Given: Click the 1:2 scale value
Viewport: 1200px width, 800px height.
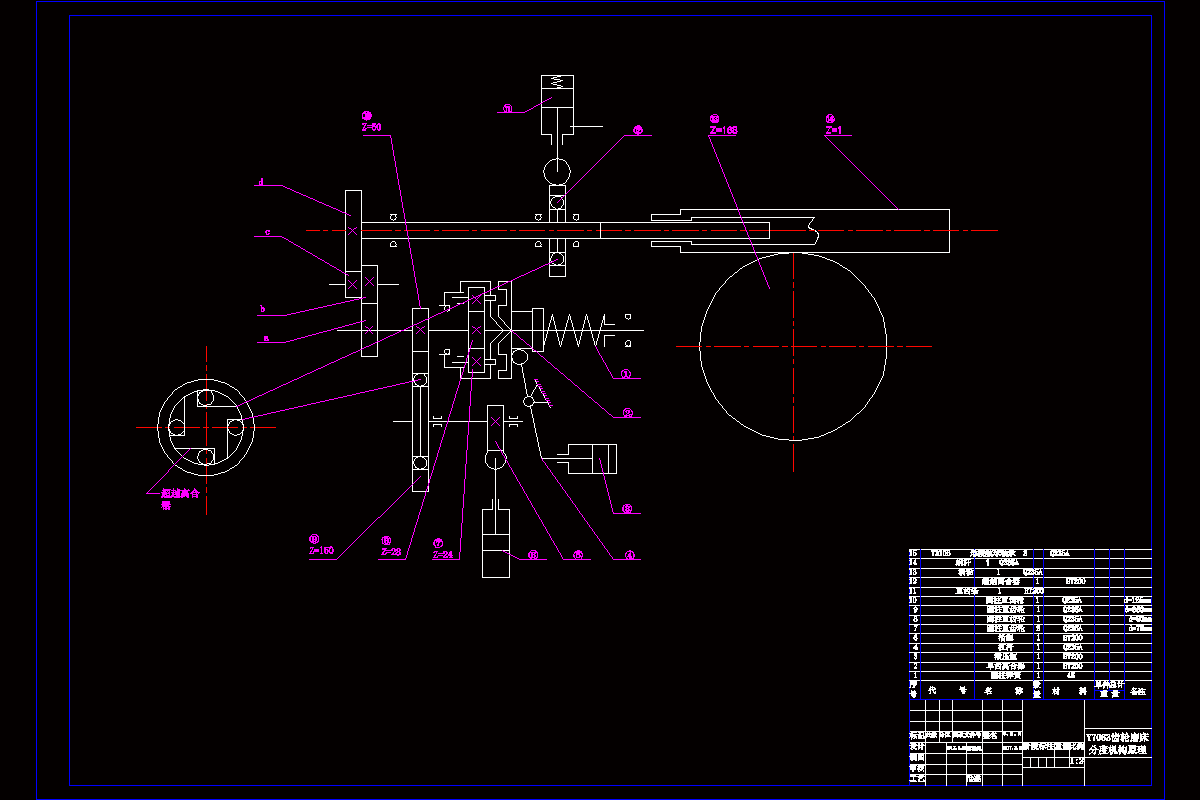Looking at the screenshot, I should (1076, 761).
